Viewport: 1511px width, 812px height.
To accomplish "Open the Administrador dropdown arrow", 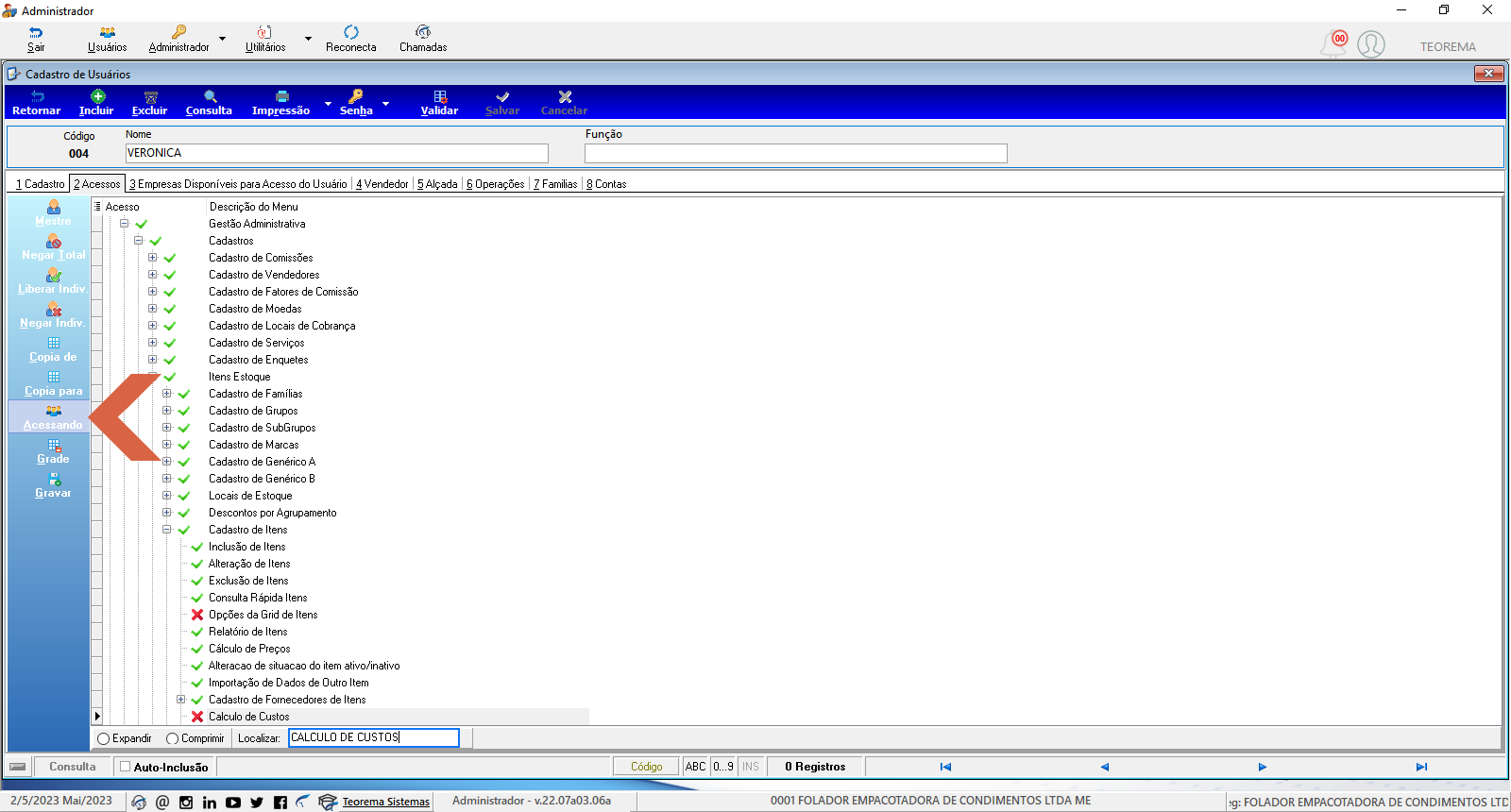I will [222, 39].
